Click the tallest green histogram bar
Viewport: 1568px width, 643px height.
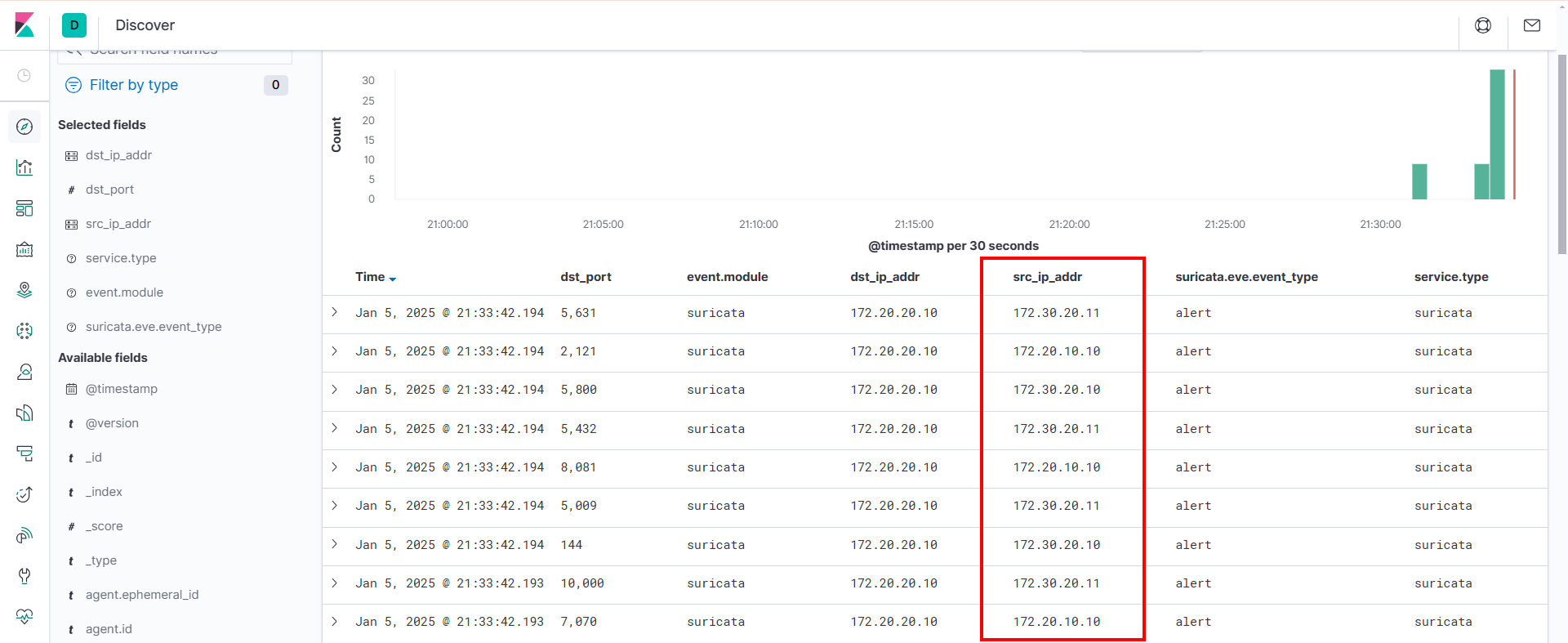point(1497,135)
